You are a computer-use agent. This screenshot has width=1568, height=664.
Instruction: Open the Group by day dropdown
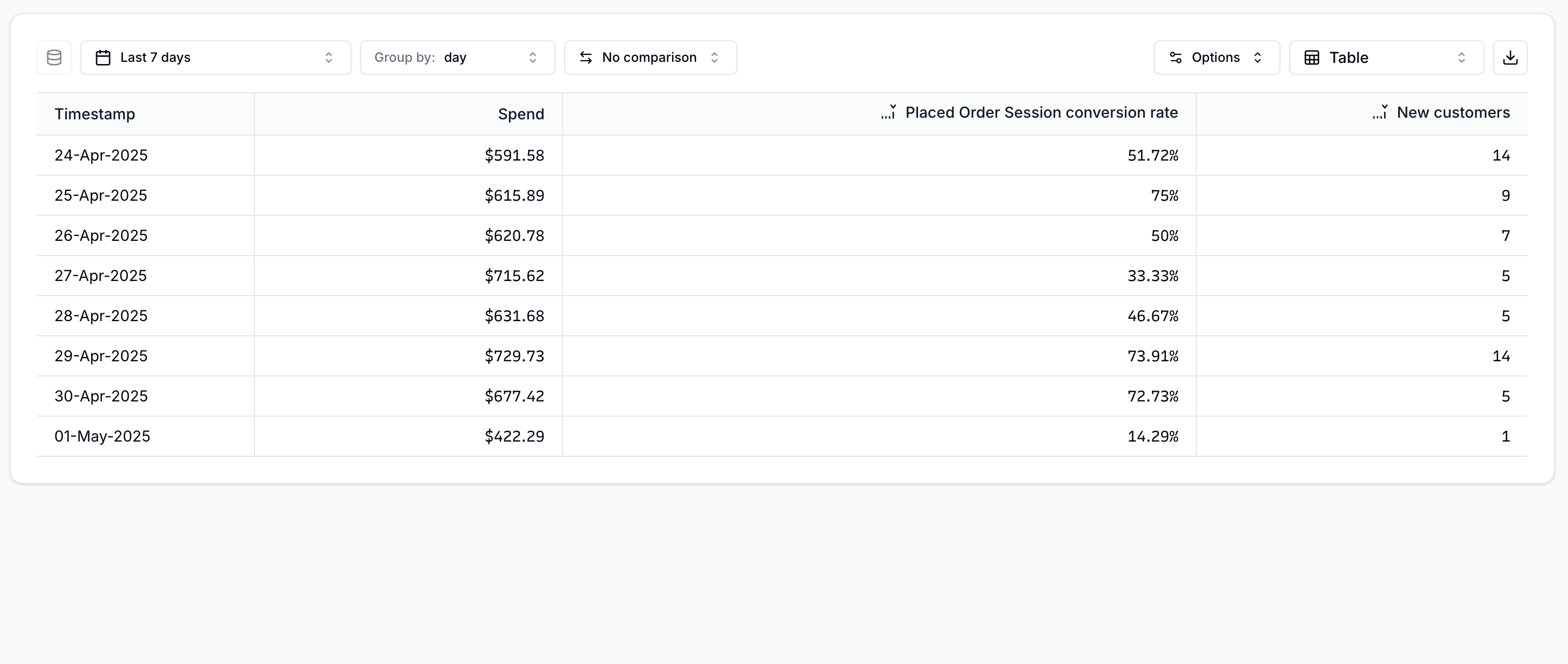coord(457,58)
